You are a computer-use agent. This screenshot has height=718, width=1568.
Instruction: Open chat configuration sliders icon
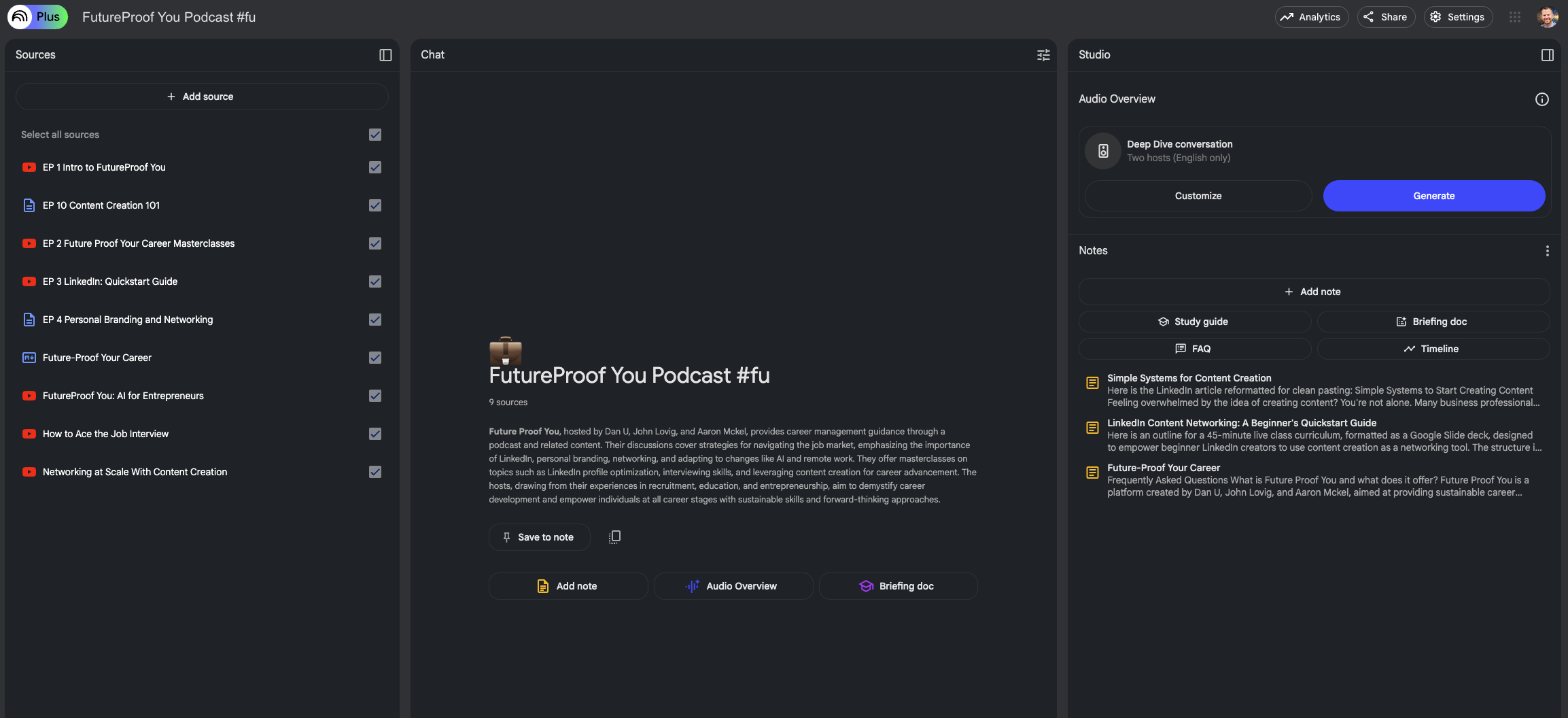1043,55
